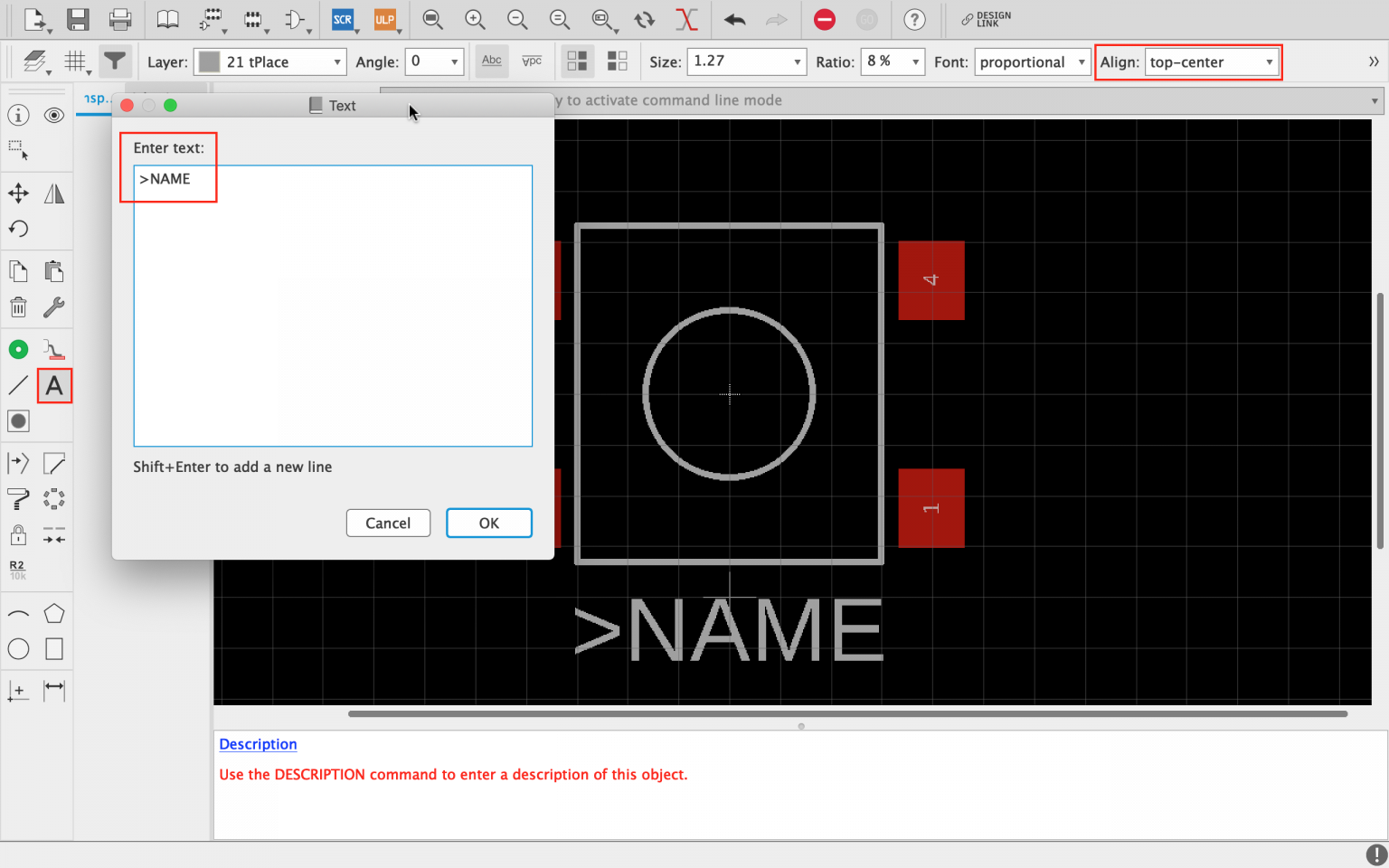Pick the Mirror tool
Image resolution: width=1389 pixels, height=868 pixels.
click(x=54, y=193)
